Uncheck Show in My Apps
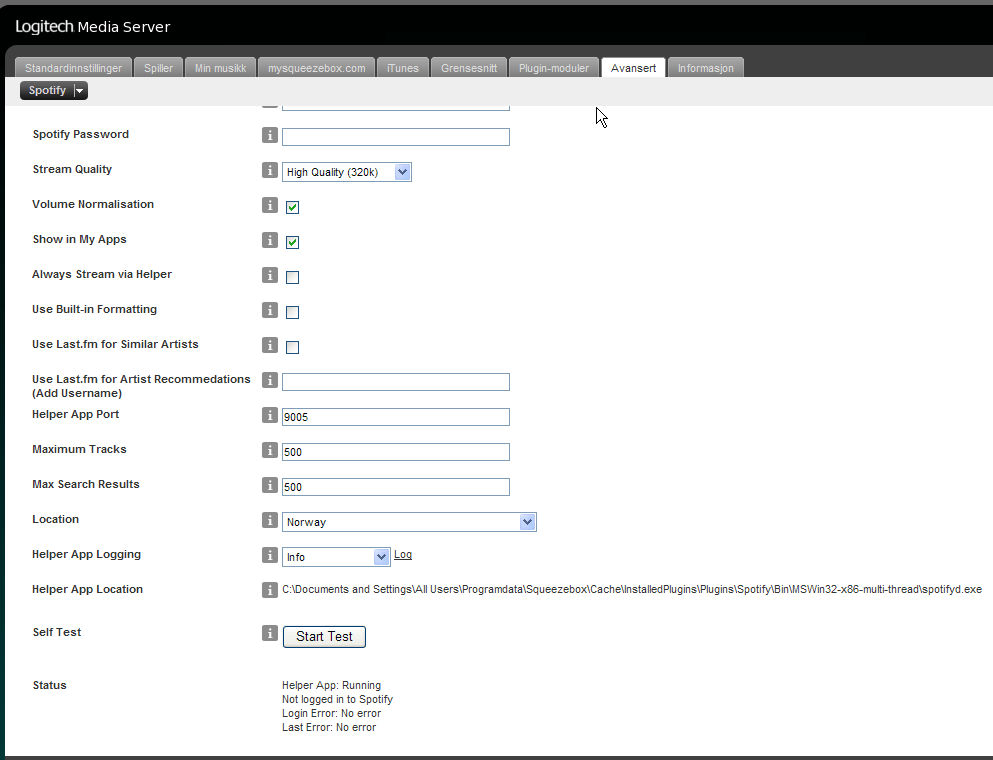The height and width of the screenshot is (760, 993). [x=293, y=242]
